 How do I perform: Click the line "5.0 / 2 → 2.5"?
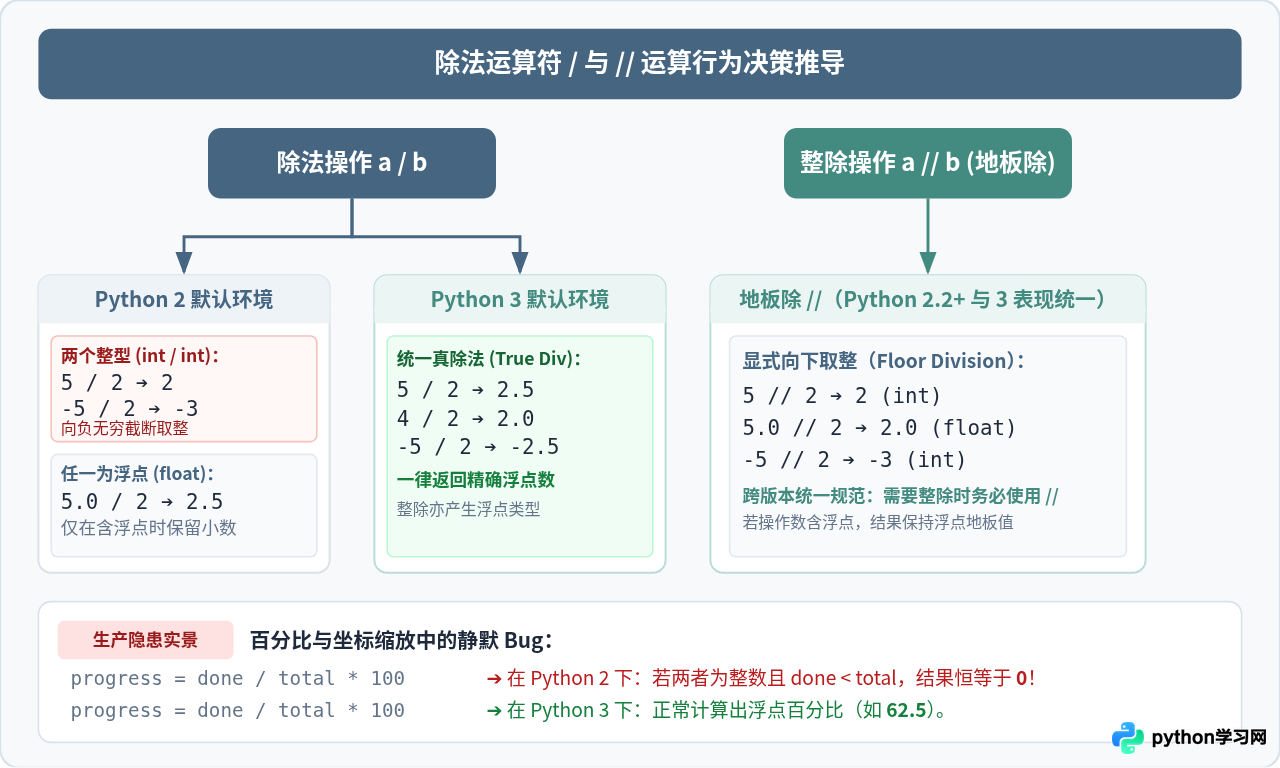pyautogui.click(x=142, y=501)
